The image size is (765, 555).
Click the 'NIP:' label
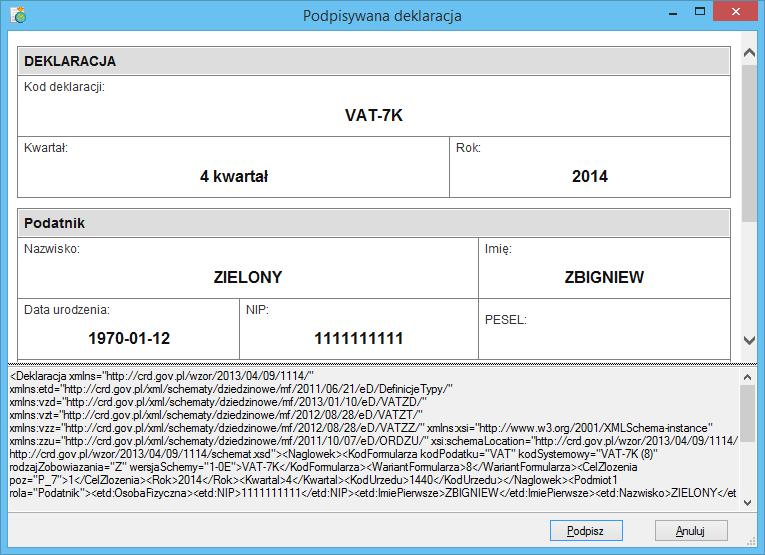pos(257,310)
